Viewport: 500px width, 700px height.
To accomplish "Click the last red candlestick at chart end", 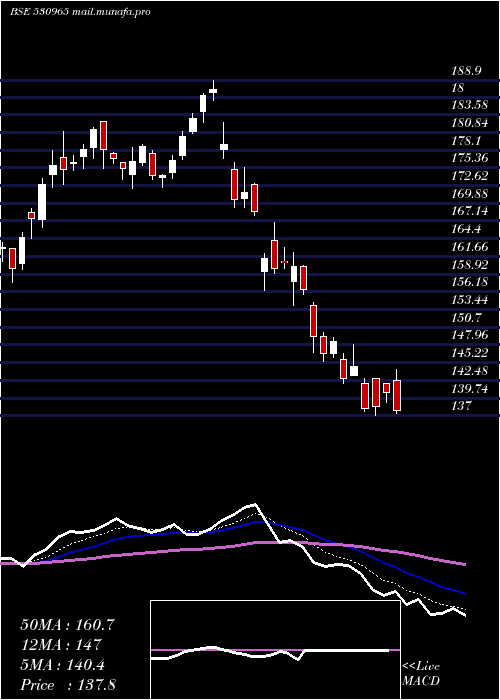I will pos(397,395).
